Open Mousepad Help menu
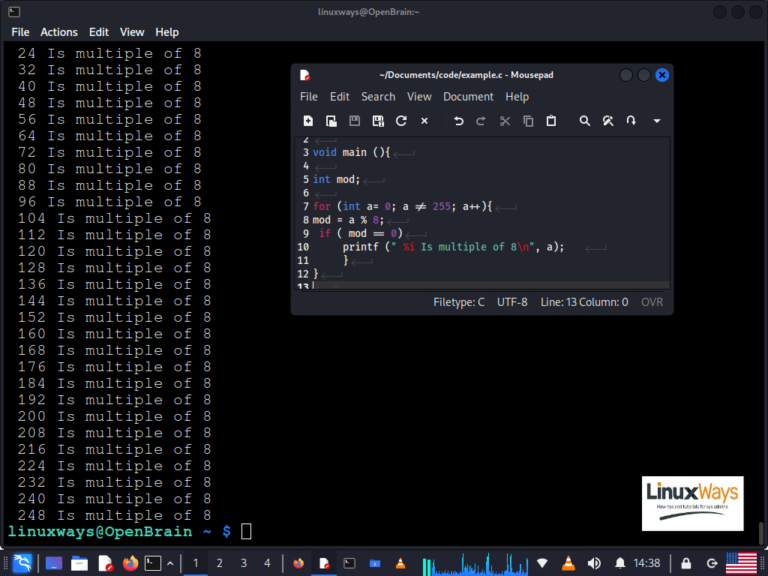 coord(517,97)
